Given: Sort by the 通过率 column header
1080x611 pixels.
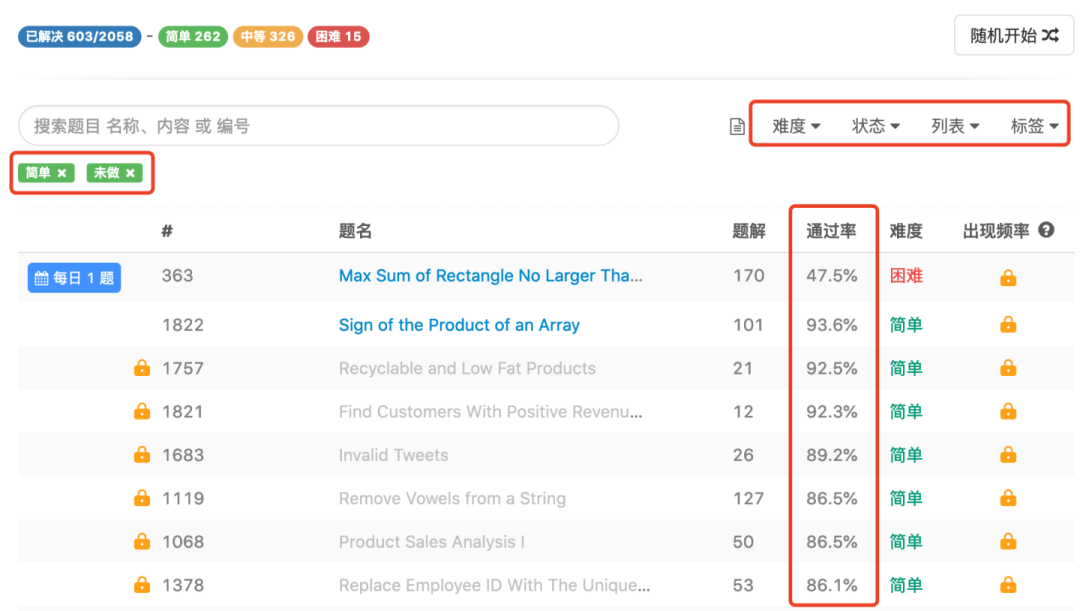Looking at the screenshot, I should (x=831, y=231).
